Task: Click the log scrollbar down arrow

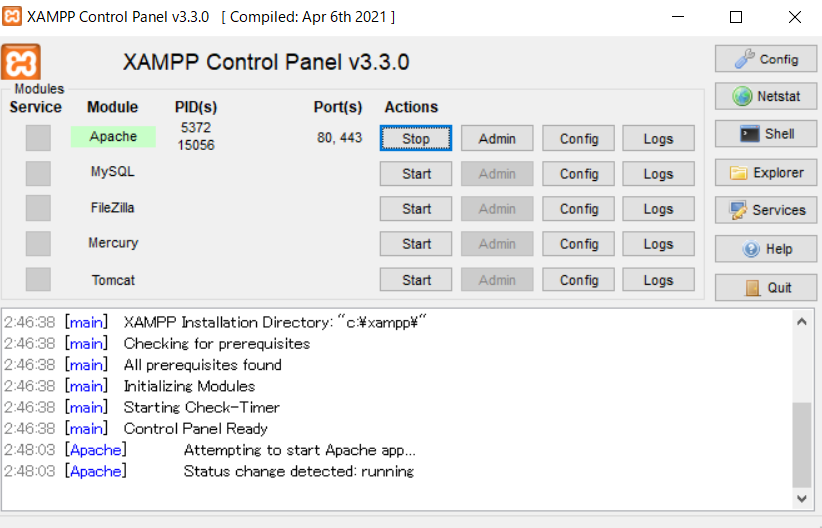Action: (x=802, y=499)
